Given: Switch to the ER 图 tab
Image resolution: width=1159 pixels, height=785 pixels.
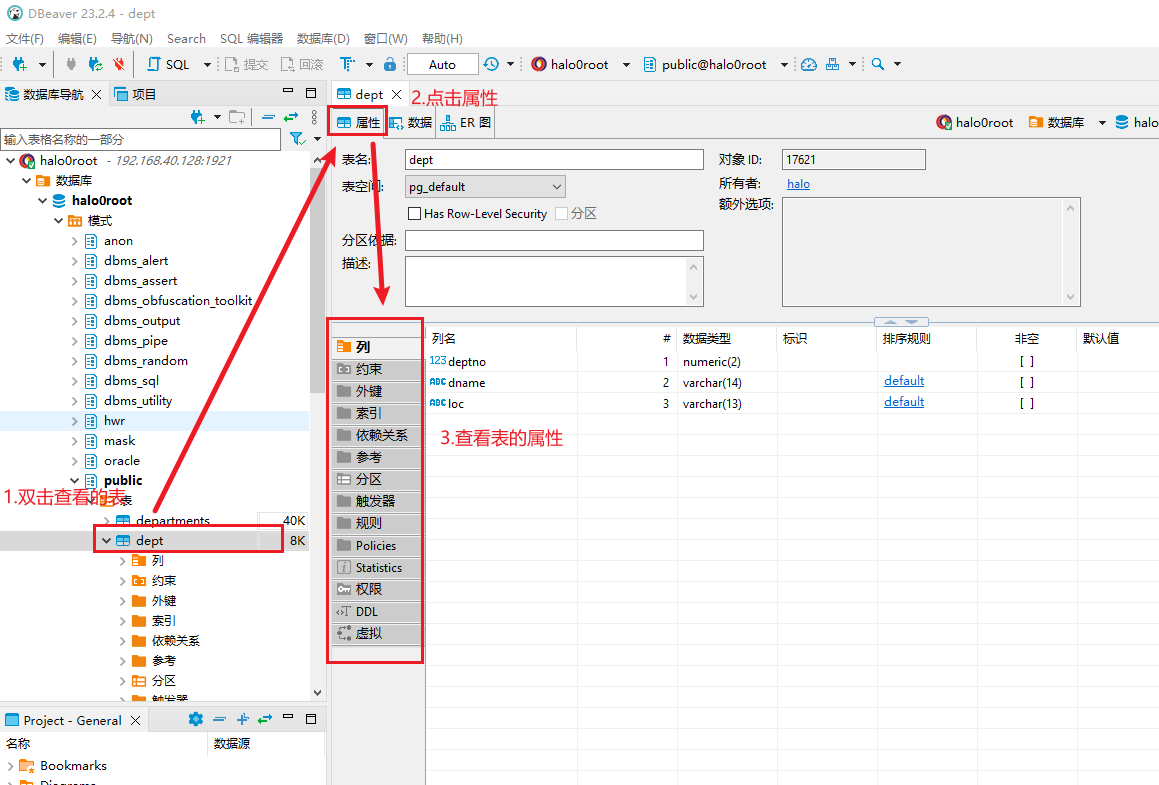Looking at the screenshot, I should pyautogui.click(x=466, y=123).
